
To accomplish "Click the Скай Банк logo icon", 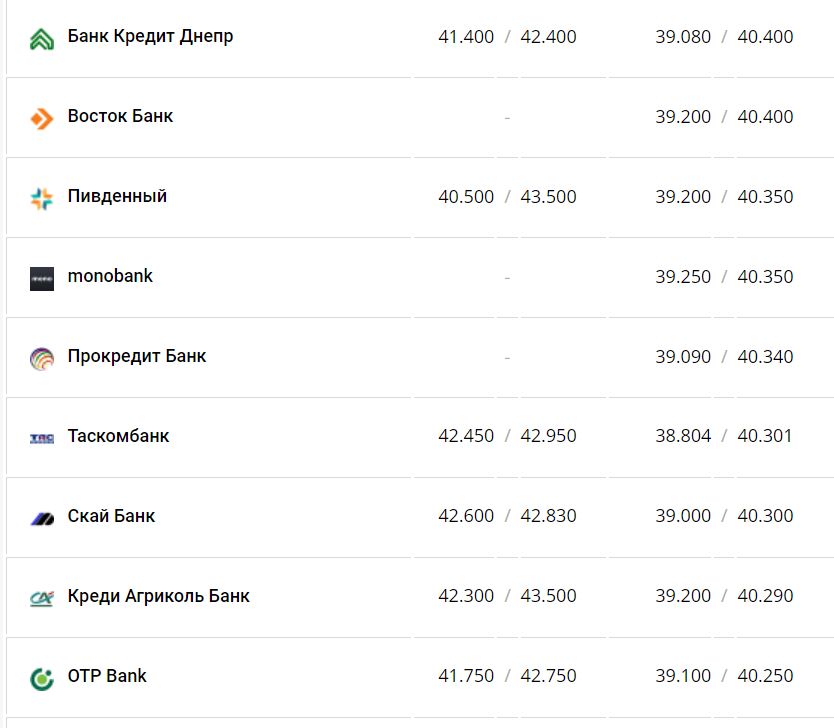I will click(42, 518).
